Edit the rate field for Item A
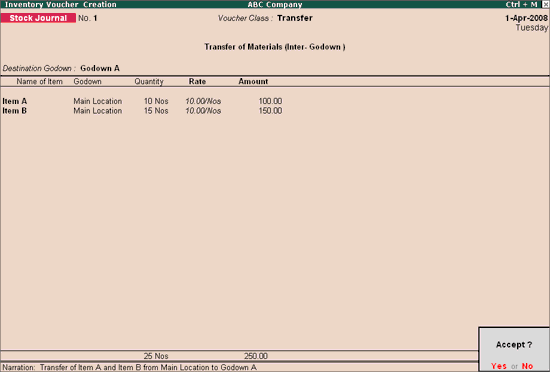 click(203, 101)
